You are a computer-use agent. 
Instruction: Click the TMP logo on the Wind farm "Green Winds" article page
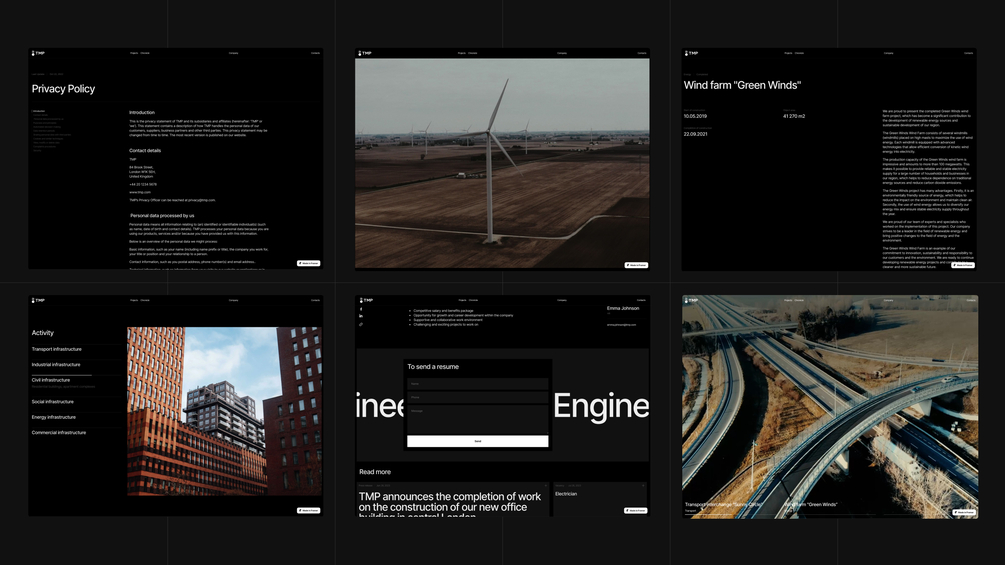pos(692,53)
